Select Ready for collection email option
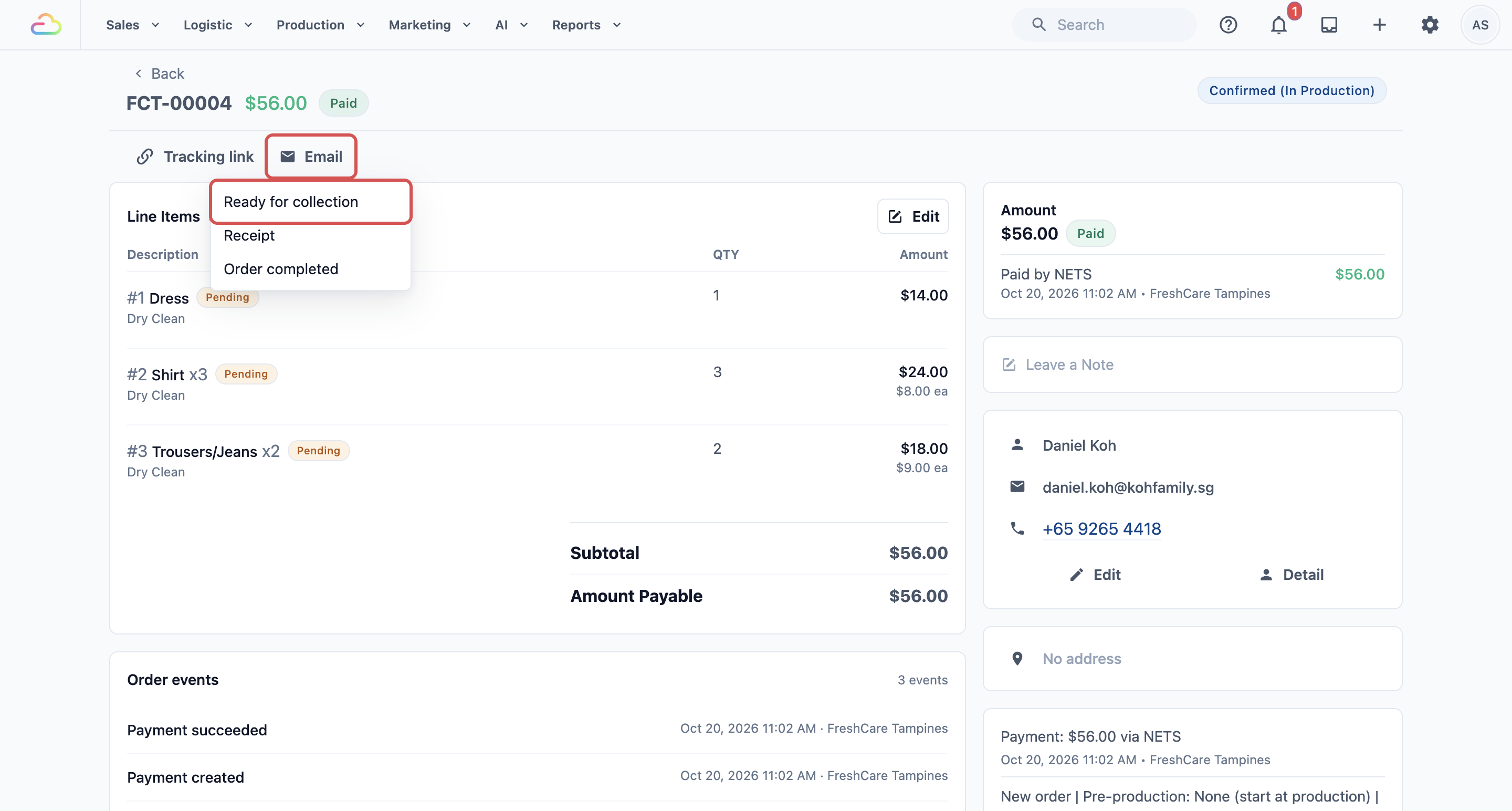This screenshot has height=811, width=1512. click(x=310, y=201)
